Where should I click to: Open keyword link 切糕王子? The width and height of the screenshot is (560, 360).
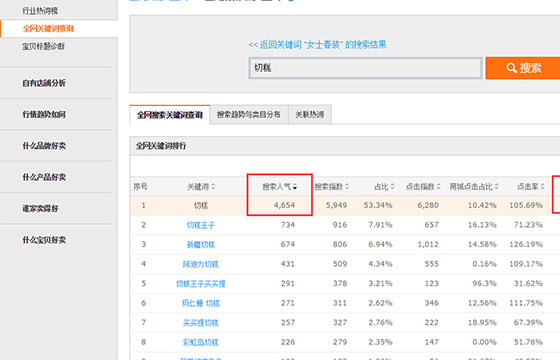tap(201, 225)
